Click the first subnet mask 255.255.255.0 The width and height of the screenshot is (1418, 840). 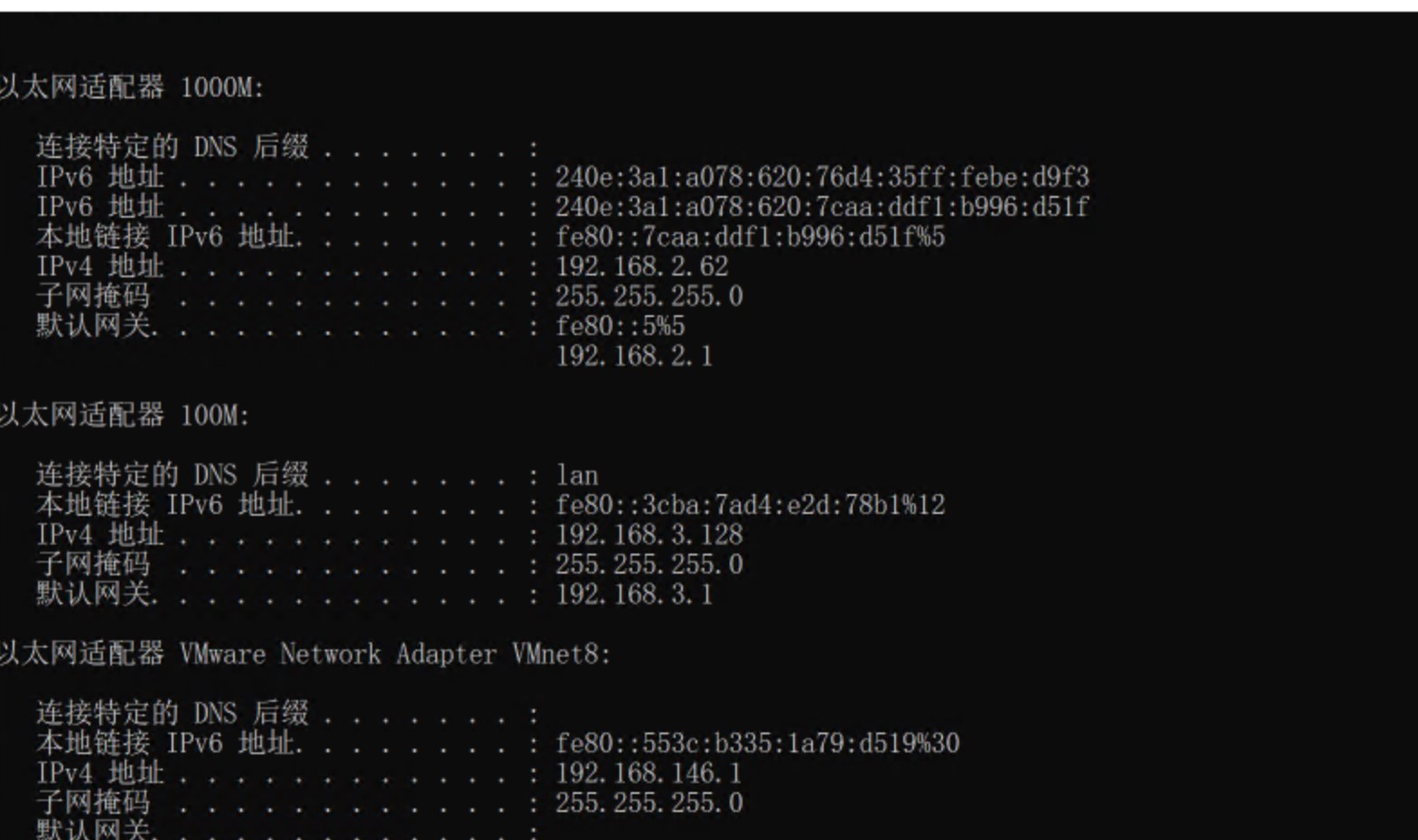pyautogui.click(x=648, y=296)
